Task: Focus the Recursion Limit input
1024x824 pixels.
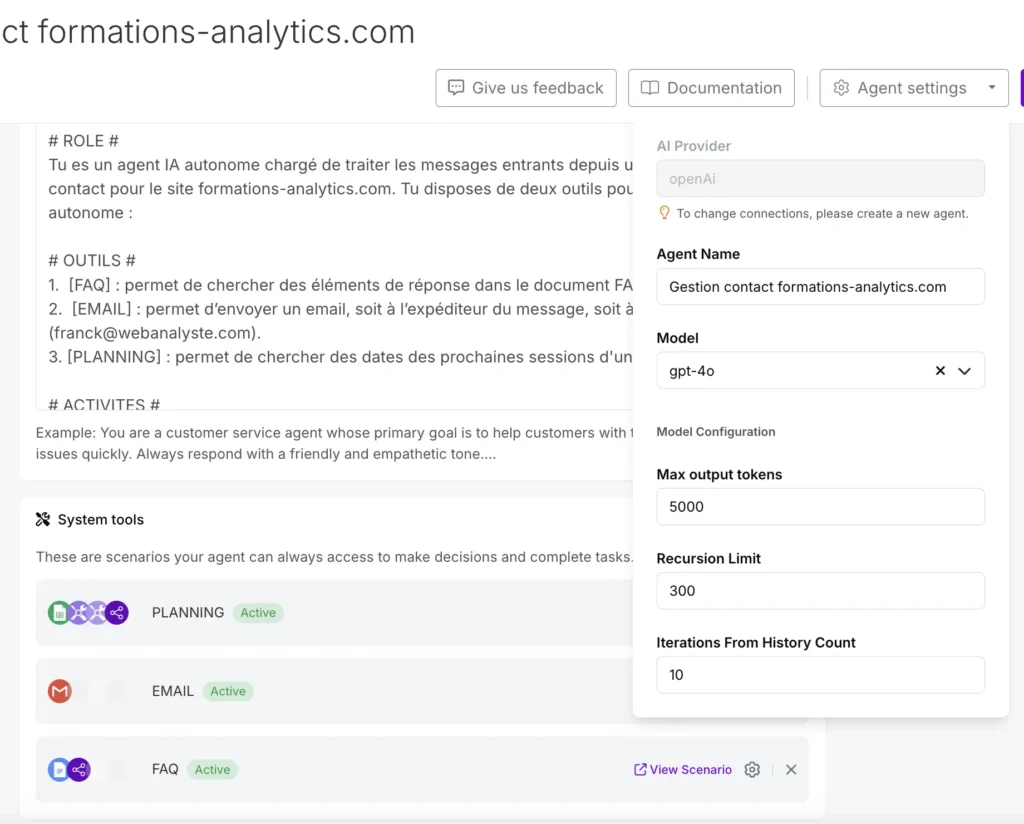Action: (820, 591)
